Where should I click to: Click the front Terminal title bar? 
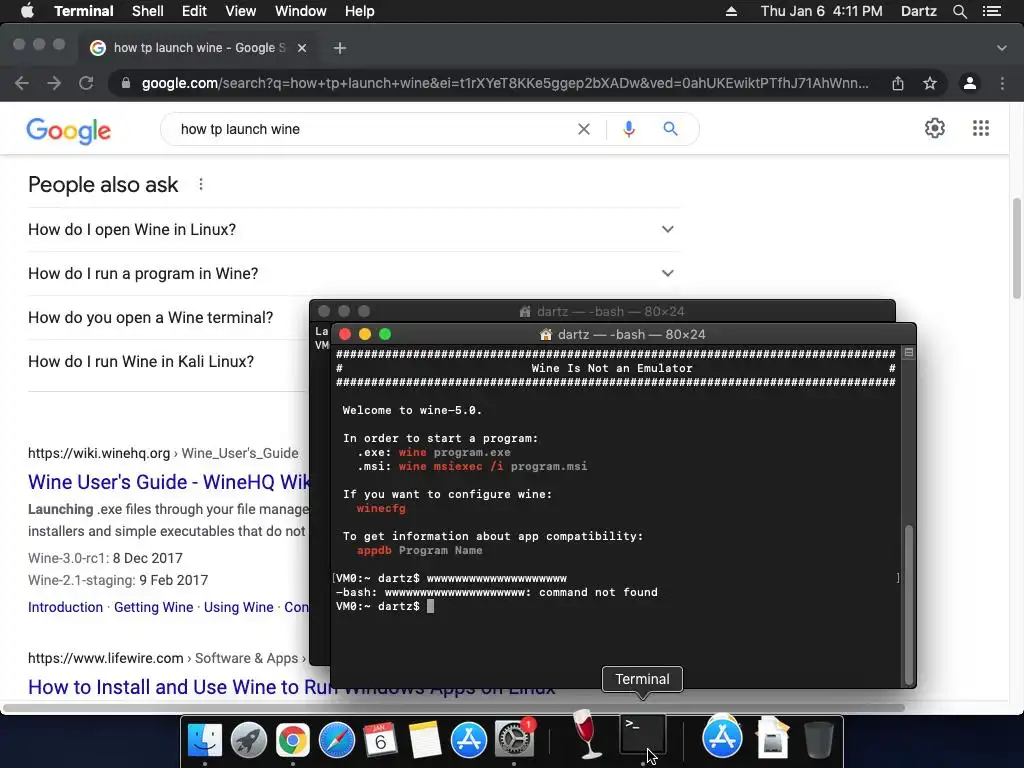pyautogui.click(x=624, y=334)
